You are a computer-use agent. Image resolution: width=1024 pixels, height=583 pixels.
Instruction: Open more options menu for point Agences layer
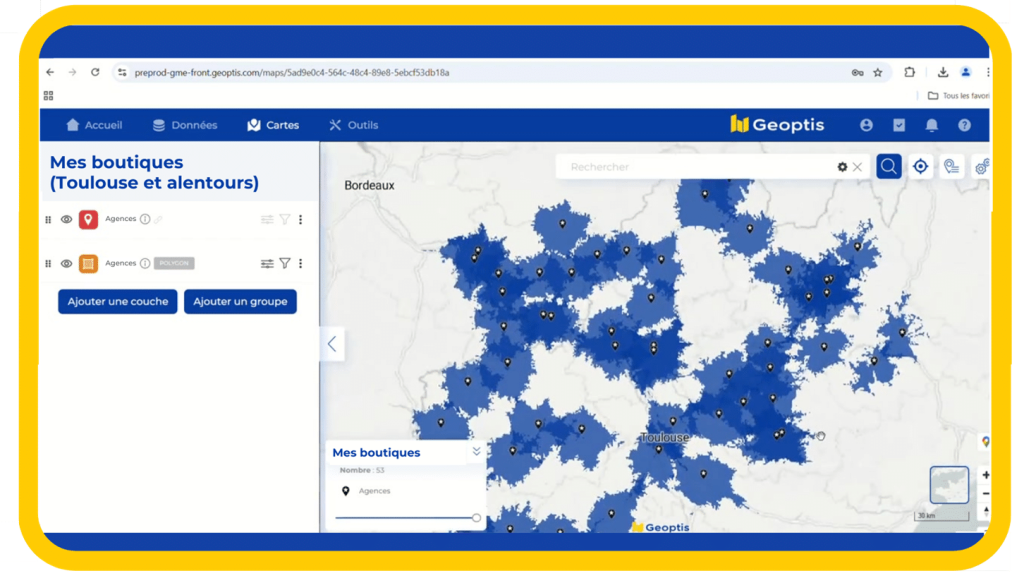pos(301,219)
